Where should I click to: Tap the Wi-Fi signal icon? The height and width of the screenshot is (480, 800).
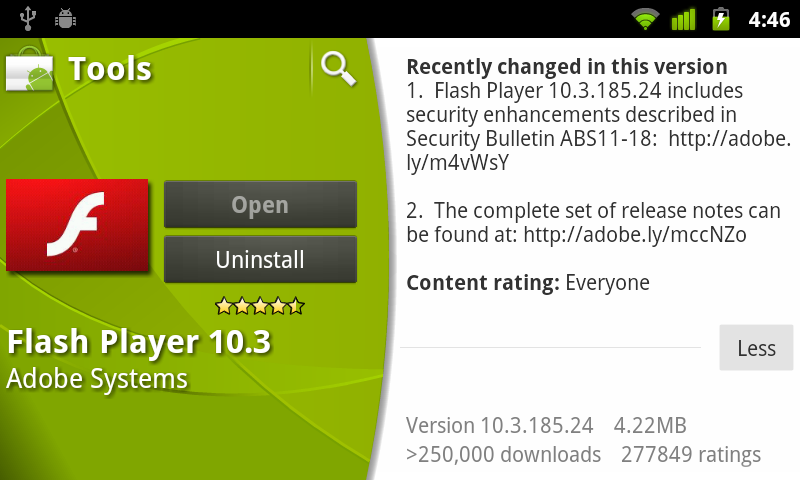(x=645, y=19)
